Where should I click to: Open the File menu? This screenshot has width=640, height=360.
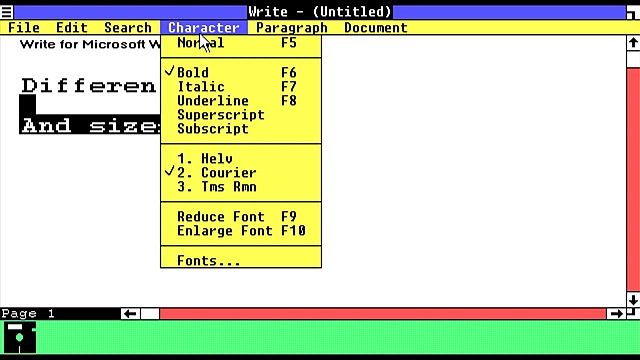point(24,28)
